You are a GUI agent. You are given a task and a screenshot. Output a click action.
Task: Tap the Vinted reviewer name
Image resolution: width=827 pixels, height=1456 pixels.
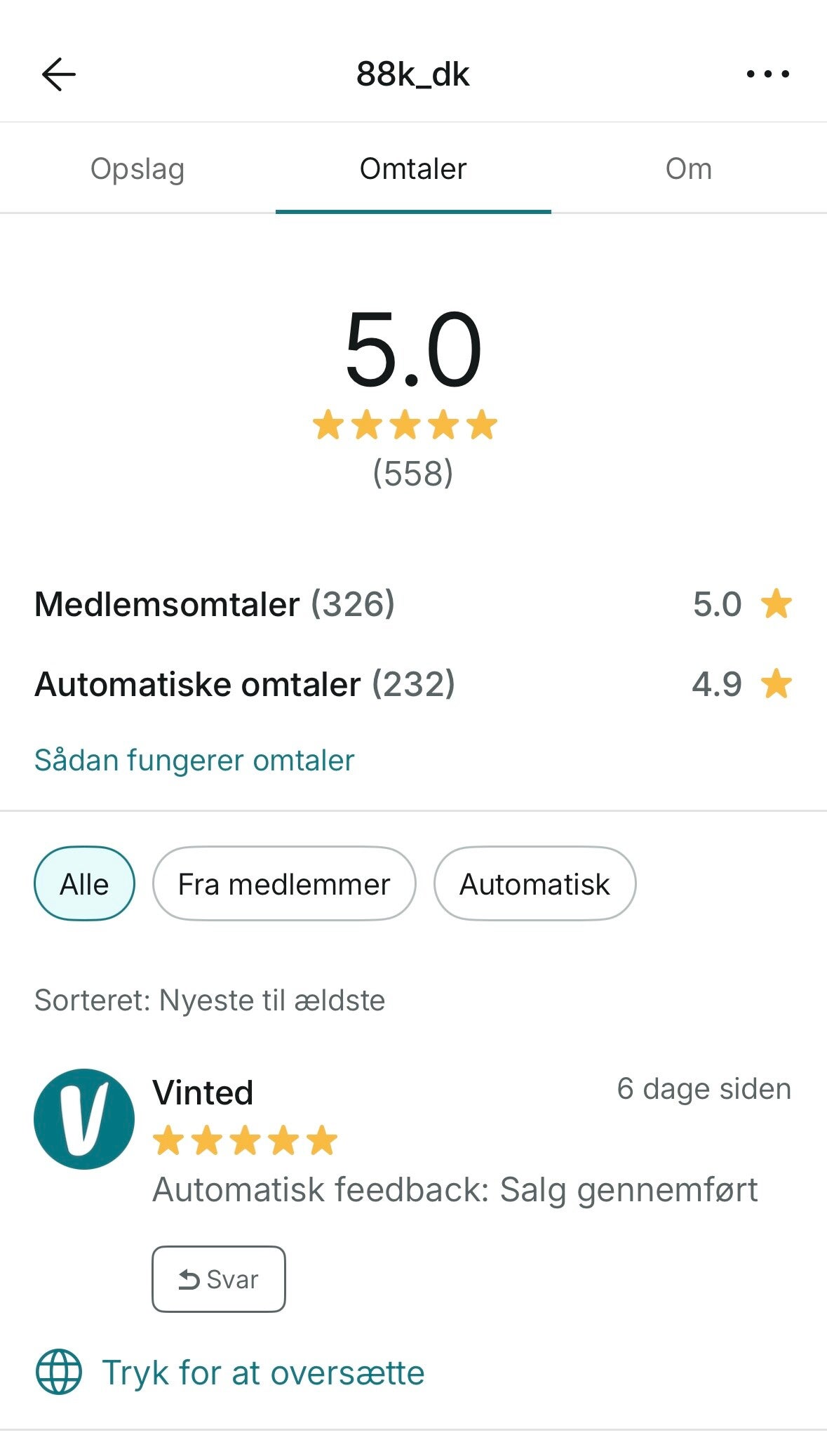[203, 1093]
